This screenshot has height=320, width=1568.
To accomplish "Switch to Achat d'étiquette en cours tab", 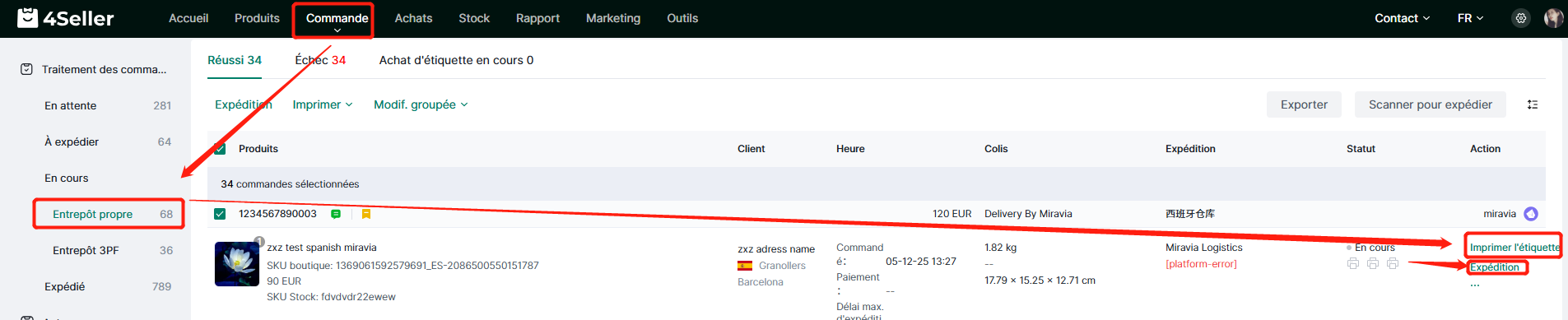I will (x=456, y=60).
